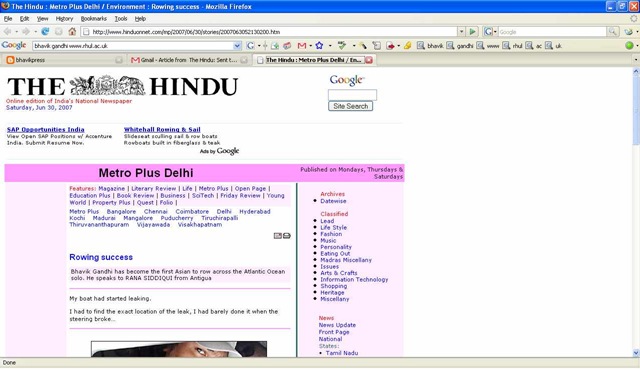Open the History menu
This screenshot has height=370, width=640.
(64, 19)
